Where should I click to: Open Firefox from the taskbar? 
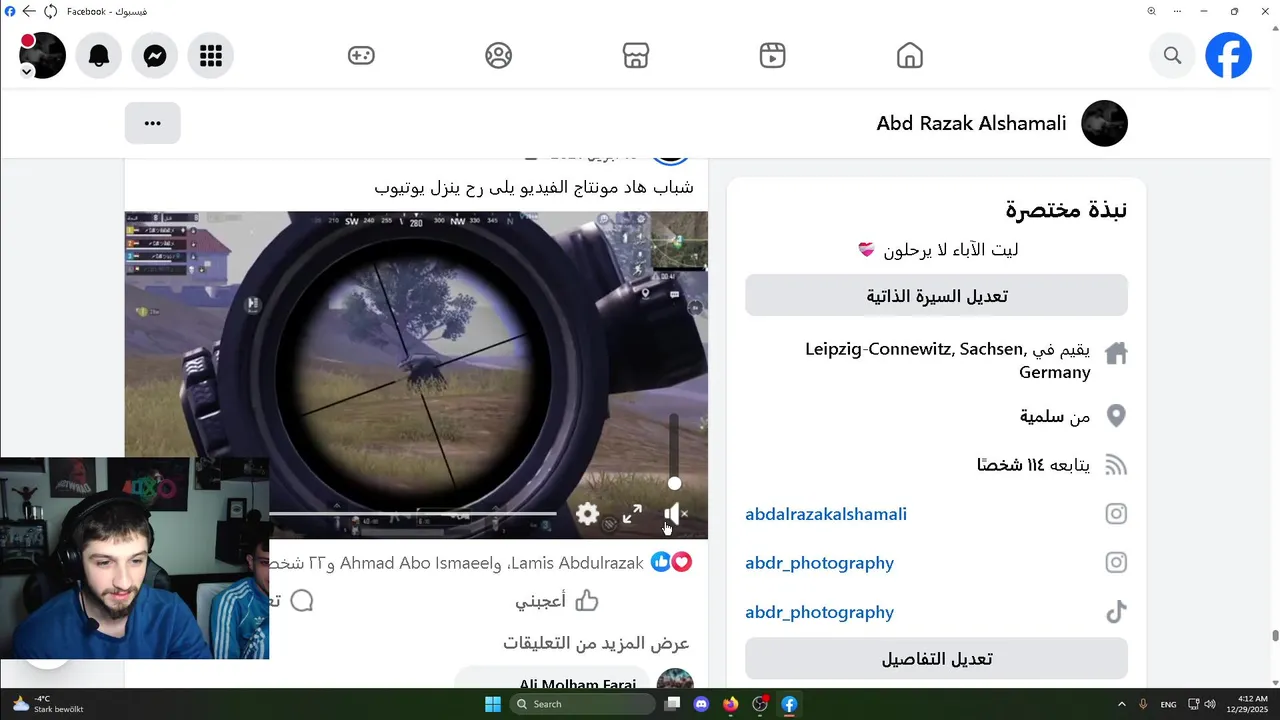(x=730, y=704)
